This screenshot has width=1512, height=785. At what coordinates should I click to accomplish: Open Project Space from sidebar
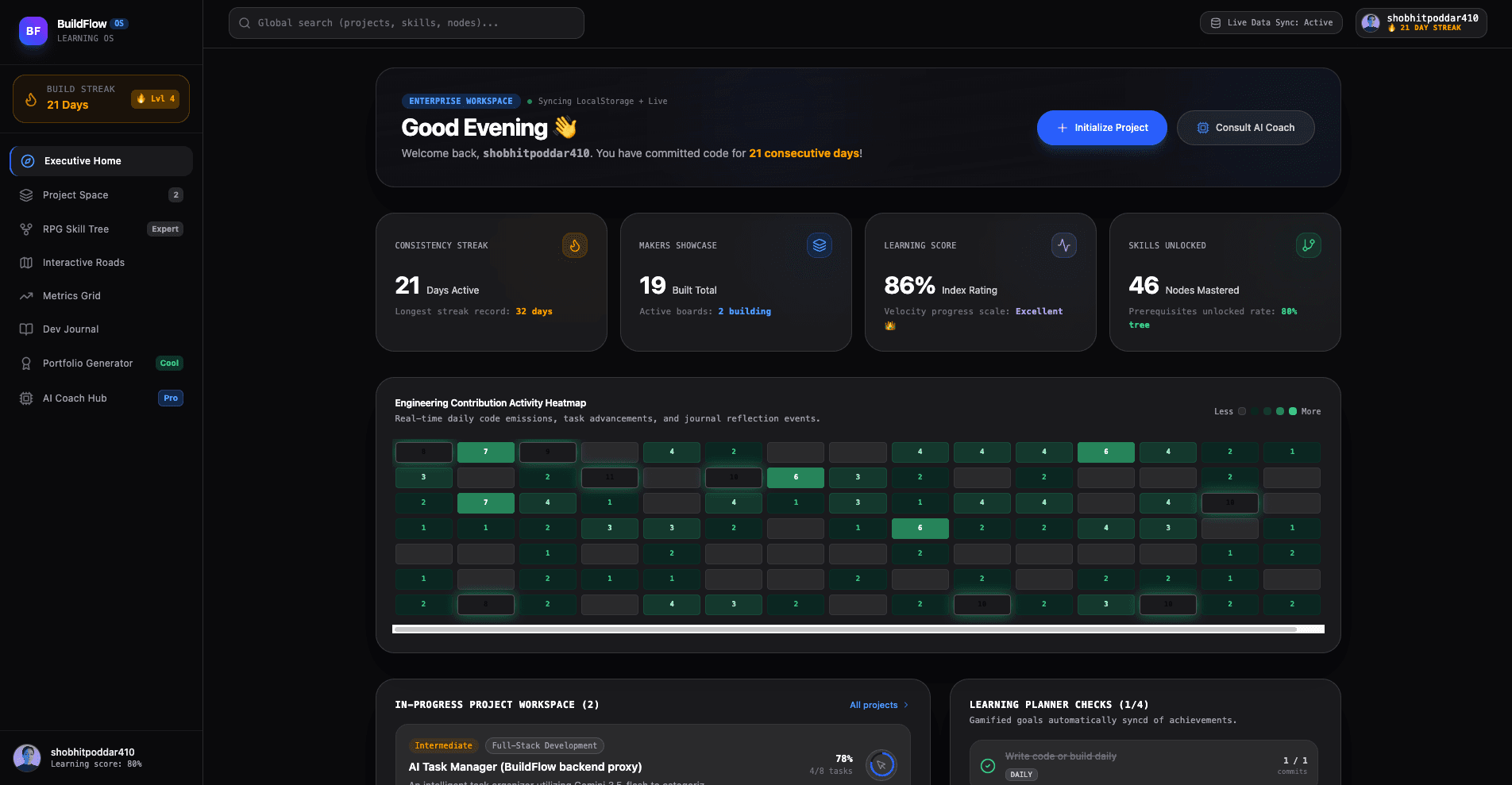tap(101, 195)
